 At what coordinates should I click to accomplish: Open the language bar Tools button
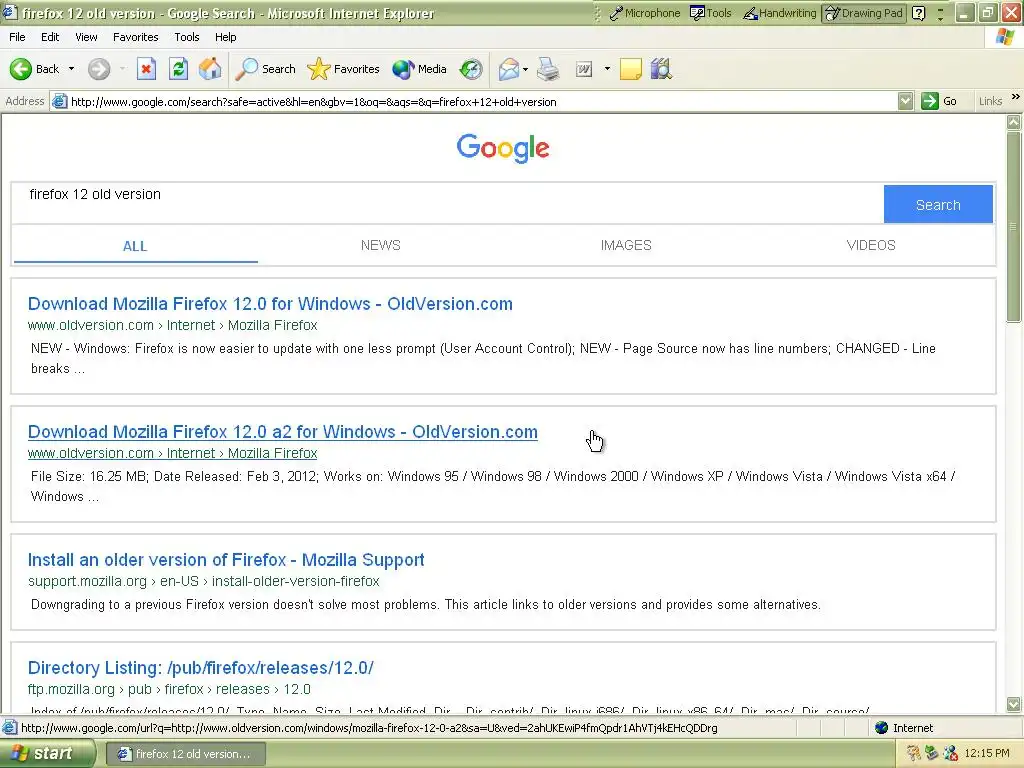(711, 13)
